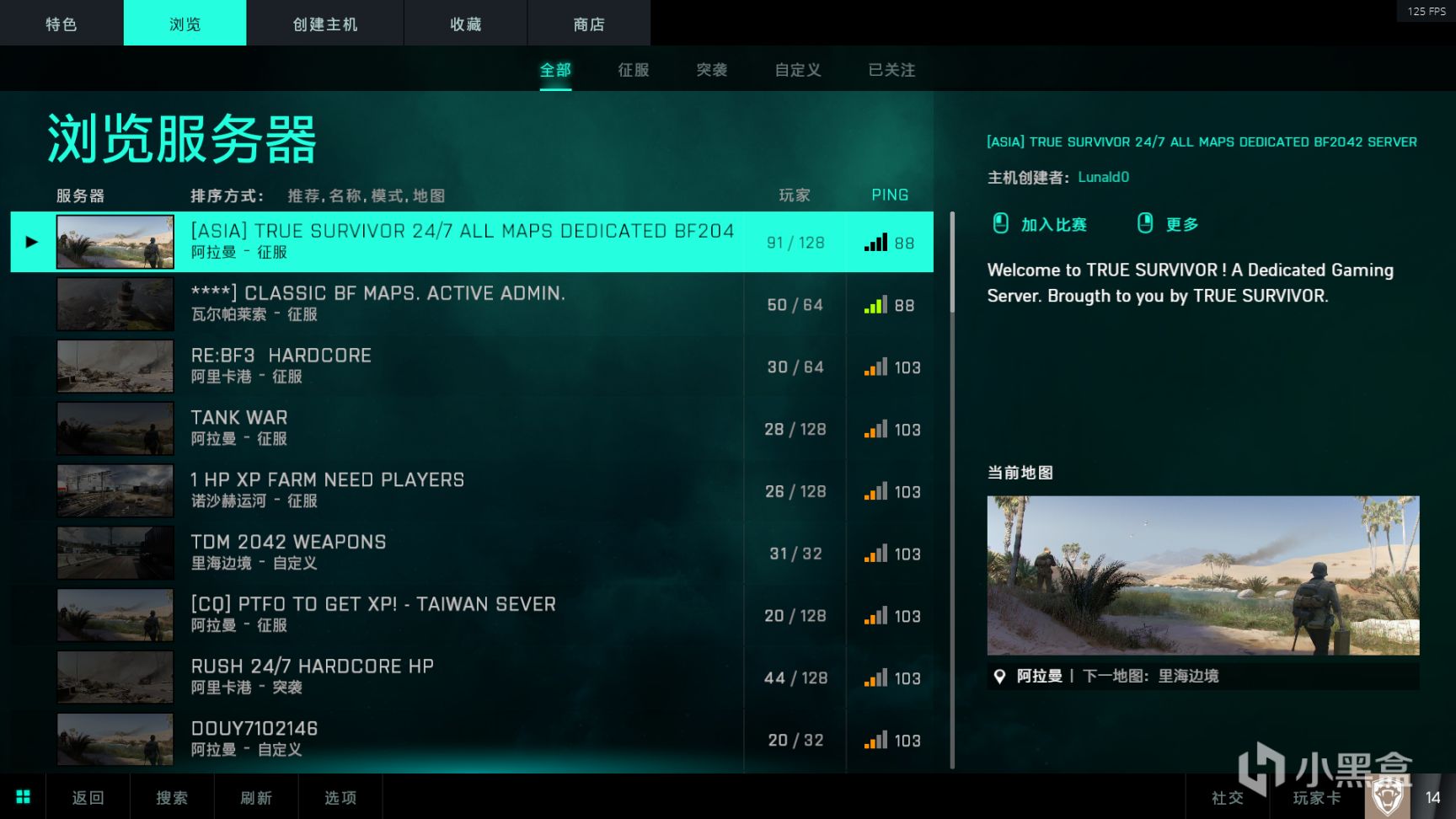
Task: Show 已关注 servers
Action: pyautogui.click(x=892, y=70)
